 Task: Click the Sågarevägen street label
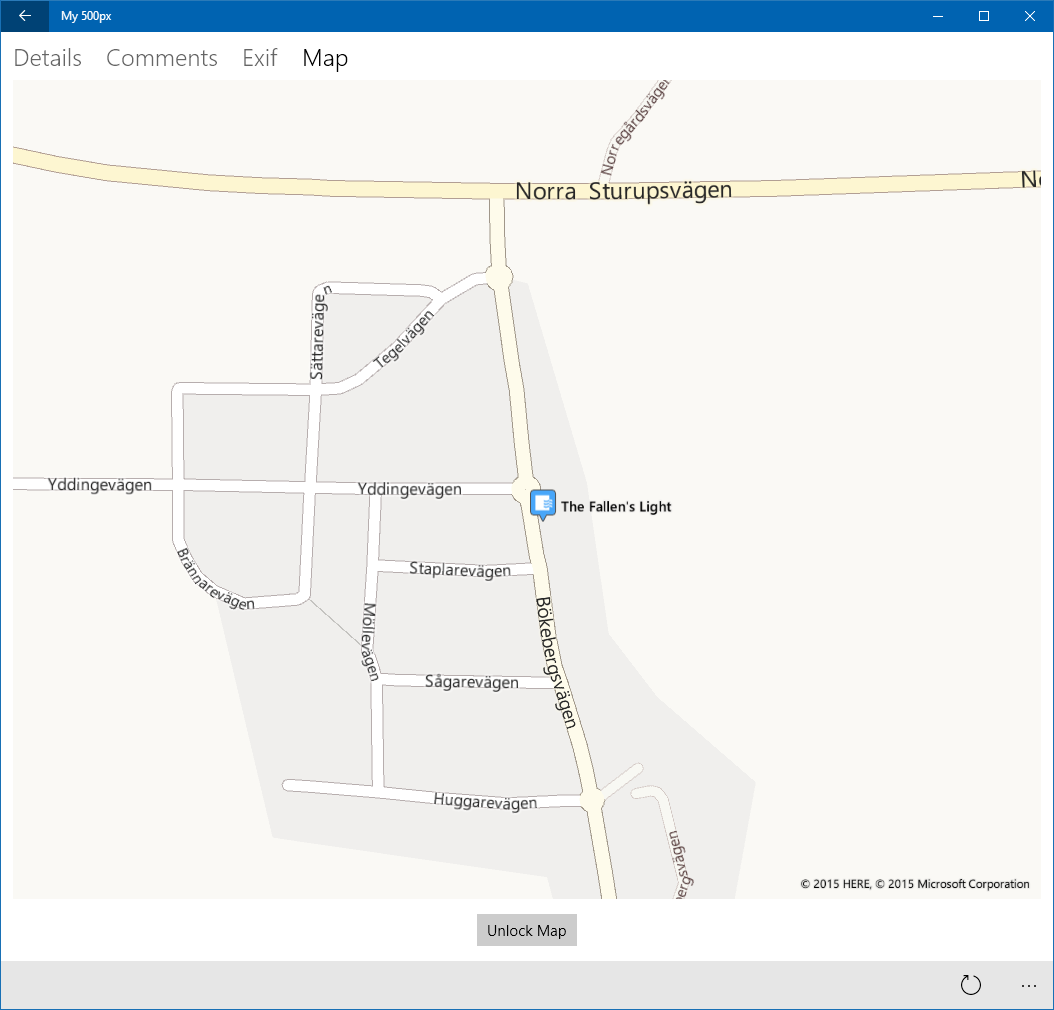click(x=472, y=681)
